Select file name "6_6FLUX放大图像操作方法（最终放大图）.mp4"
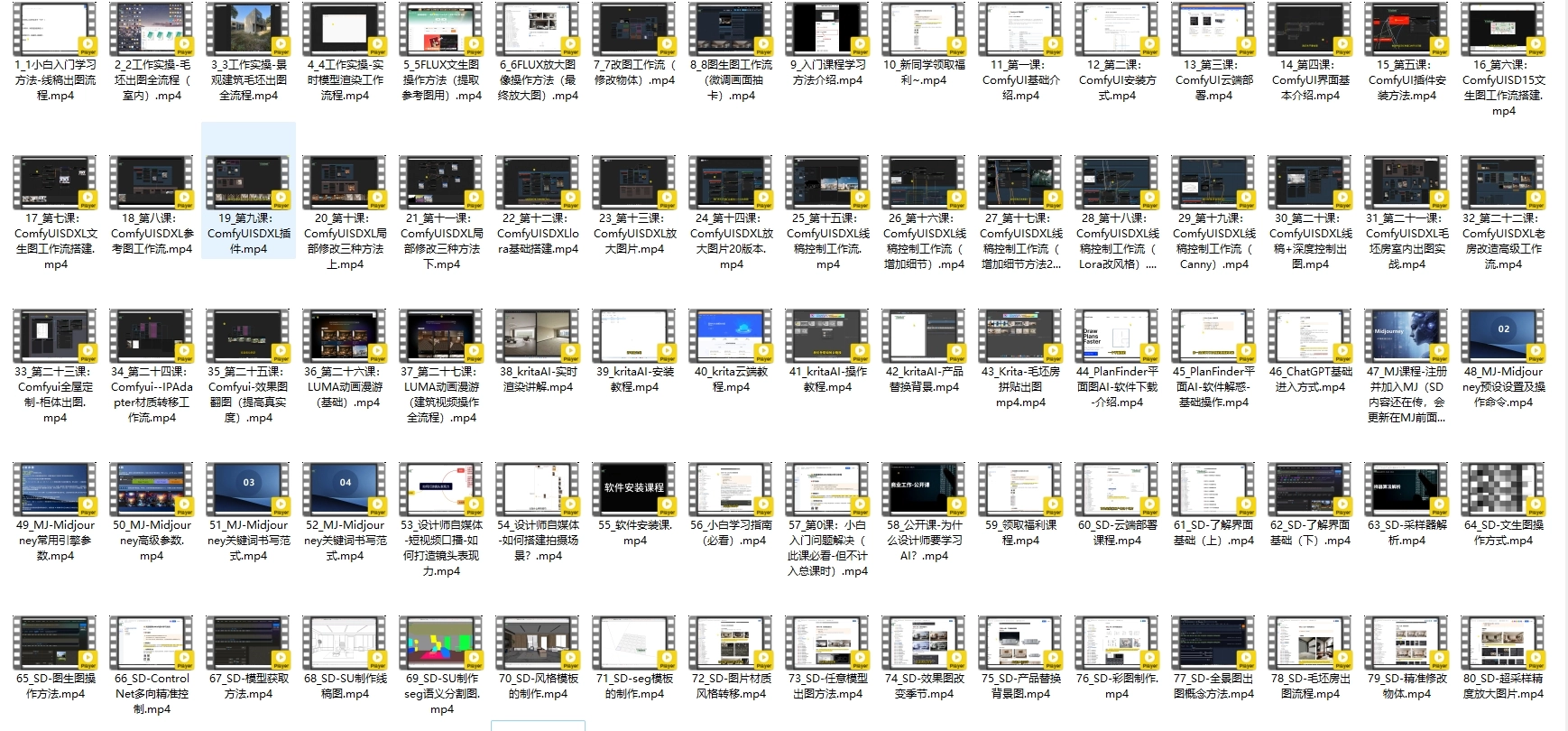 (x=538, y=80)
